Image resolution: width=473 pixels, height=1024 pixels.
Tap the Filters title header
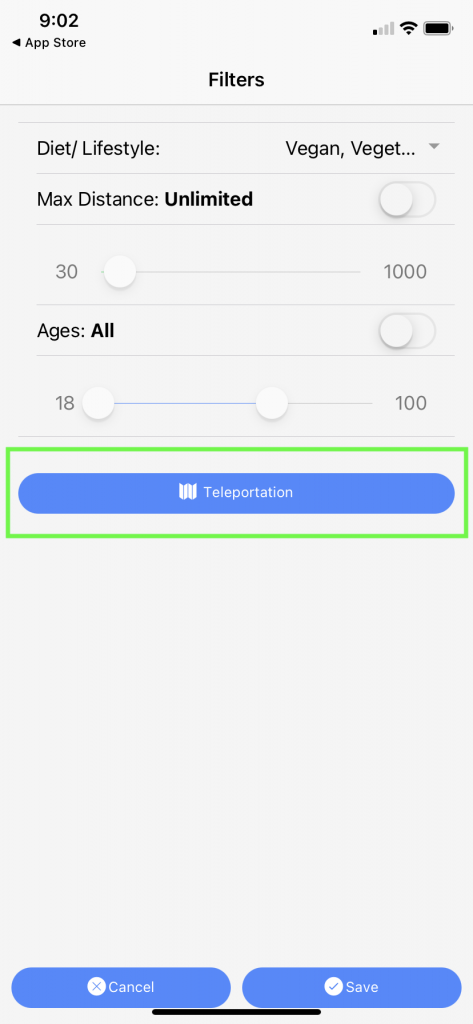click(236, 80)
